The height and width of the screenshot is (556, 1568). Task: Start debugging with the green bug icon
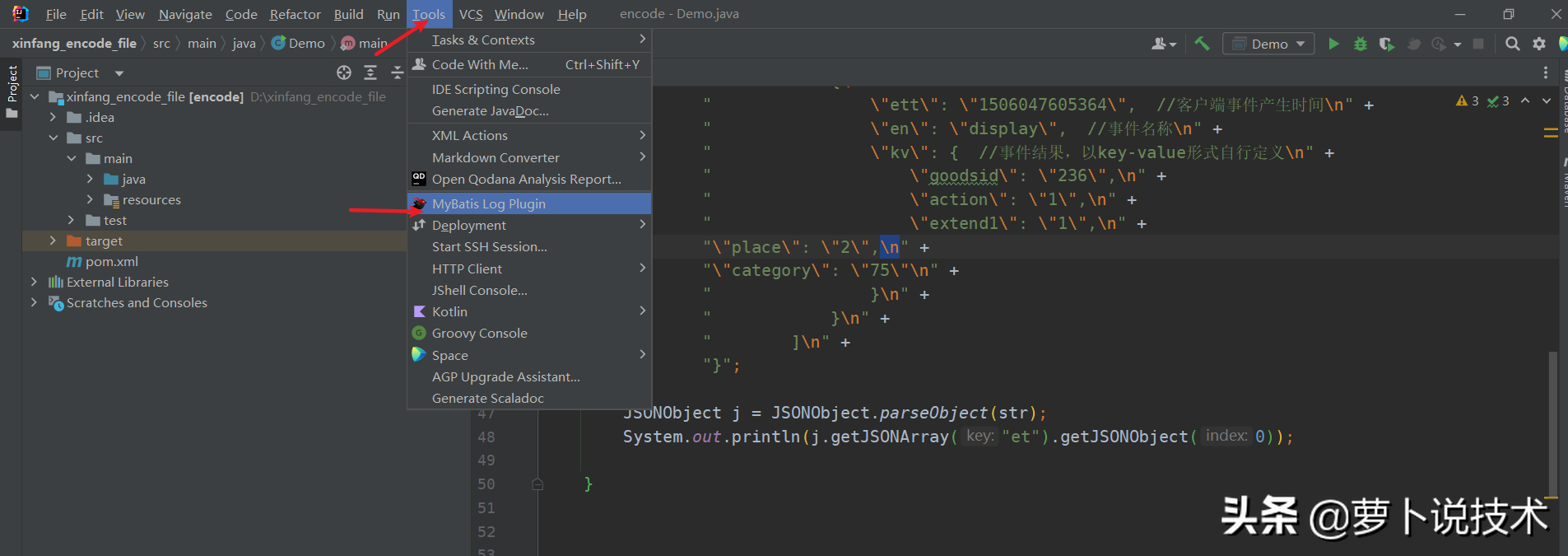pos(1360,44)
